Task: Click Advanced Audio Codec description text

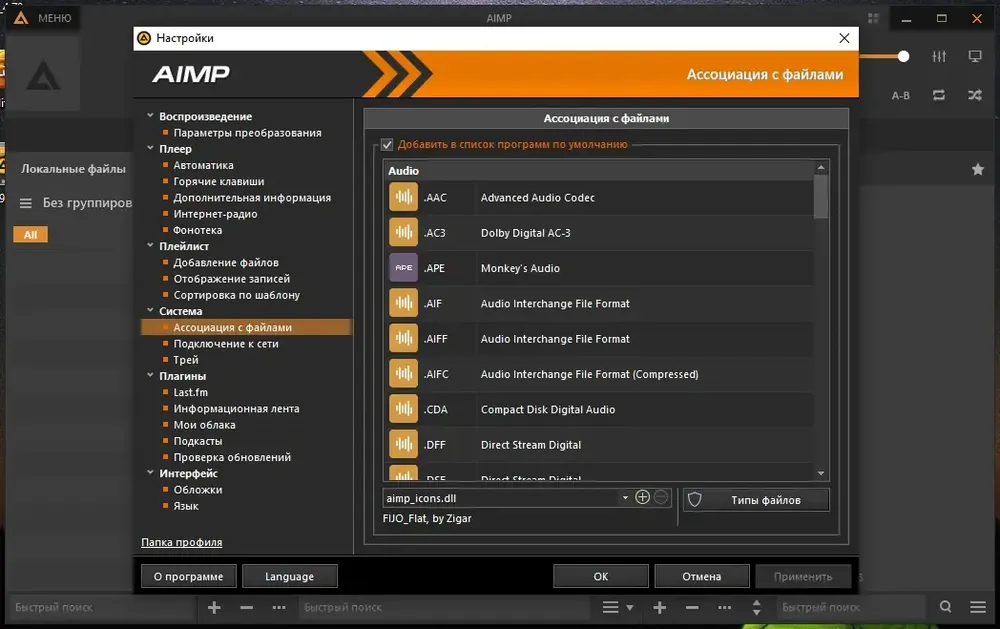Action: [538, 197]
